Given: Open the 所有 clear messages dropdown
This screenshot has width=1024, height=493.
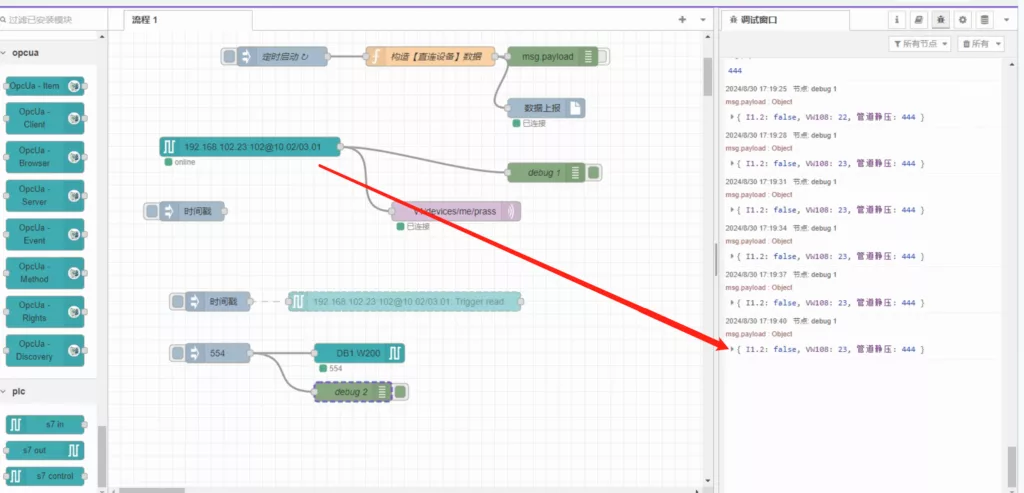Looking at the screenshot, I should click(x=980, y=44).
